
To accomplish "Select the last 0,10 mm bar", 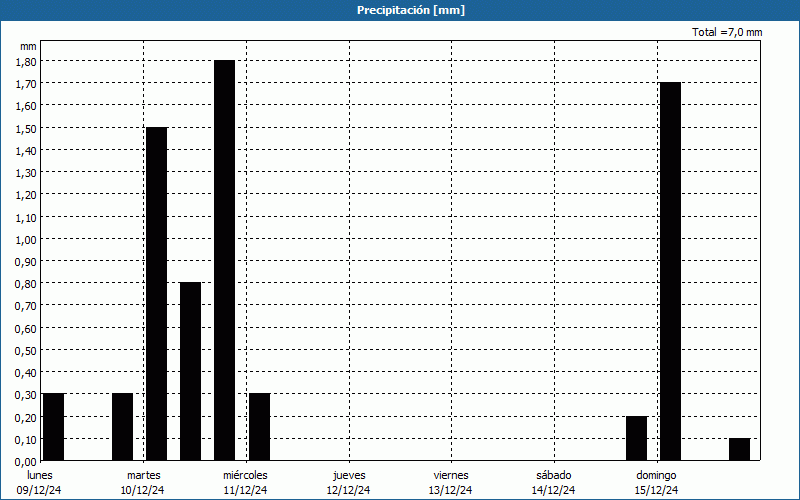I will 739,449.
